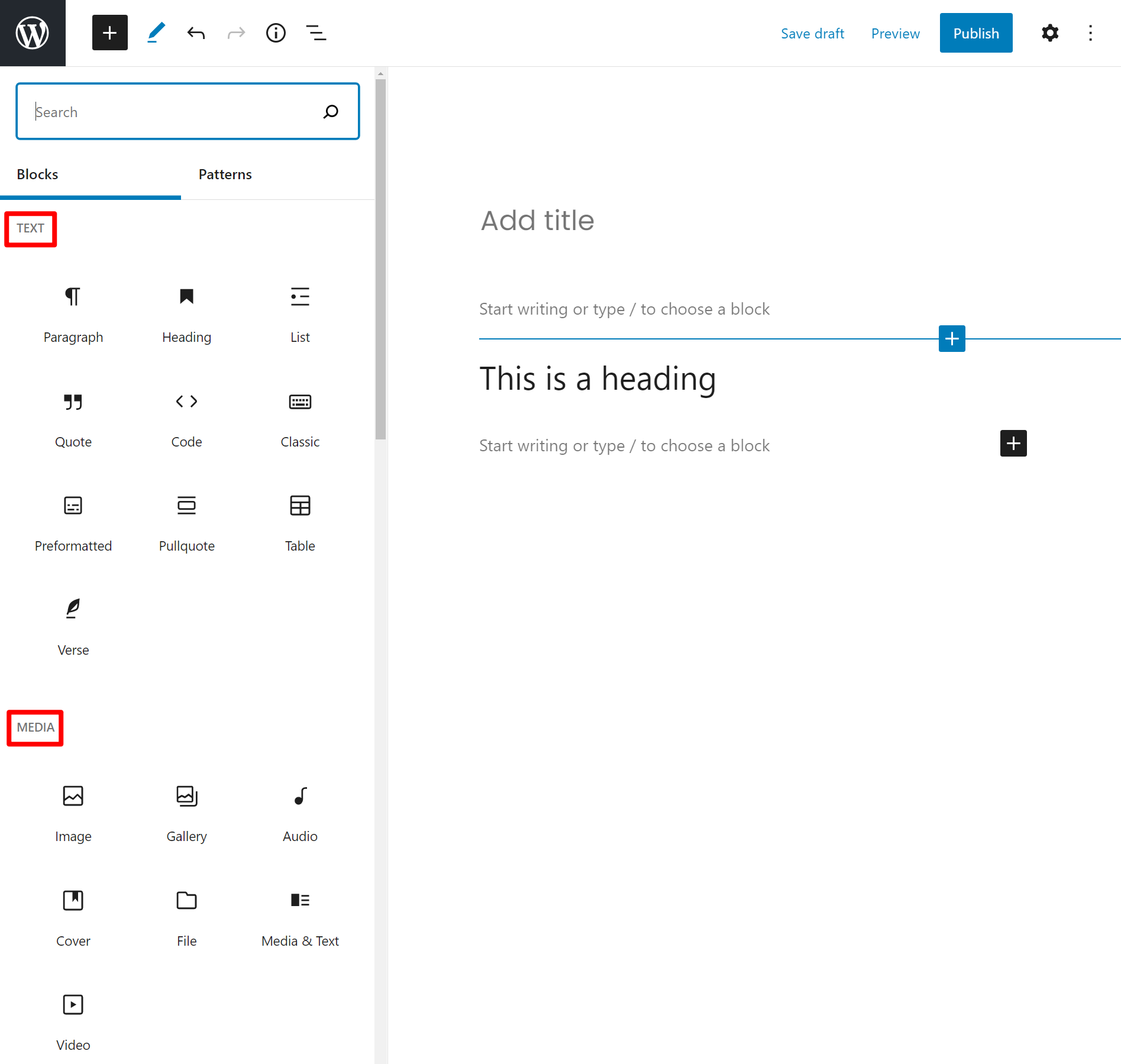Add a Gallery block

tap(186, 812)
